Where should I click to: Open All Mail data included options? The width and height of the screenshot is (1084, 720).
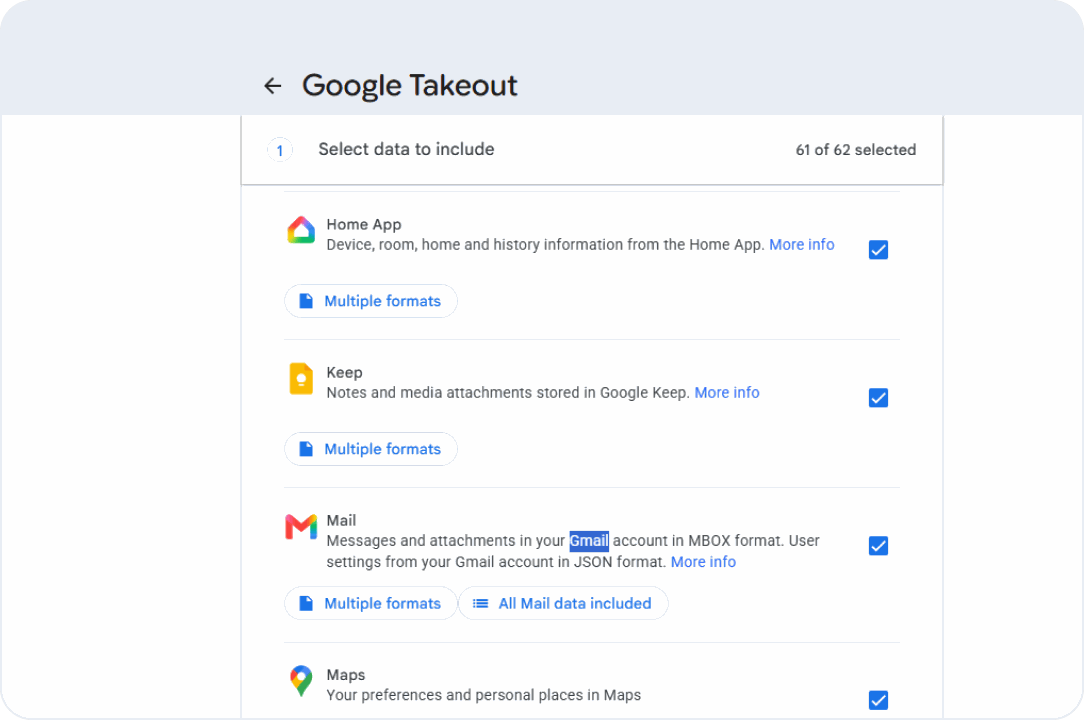tap(563, 603)
